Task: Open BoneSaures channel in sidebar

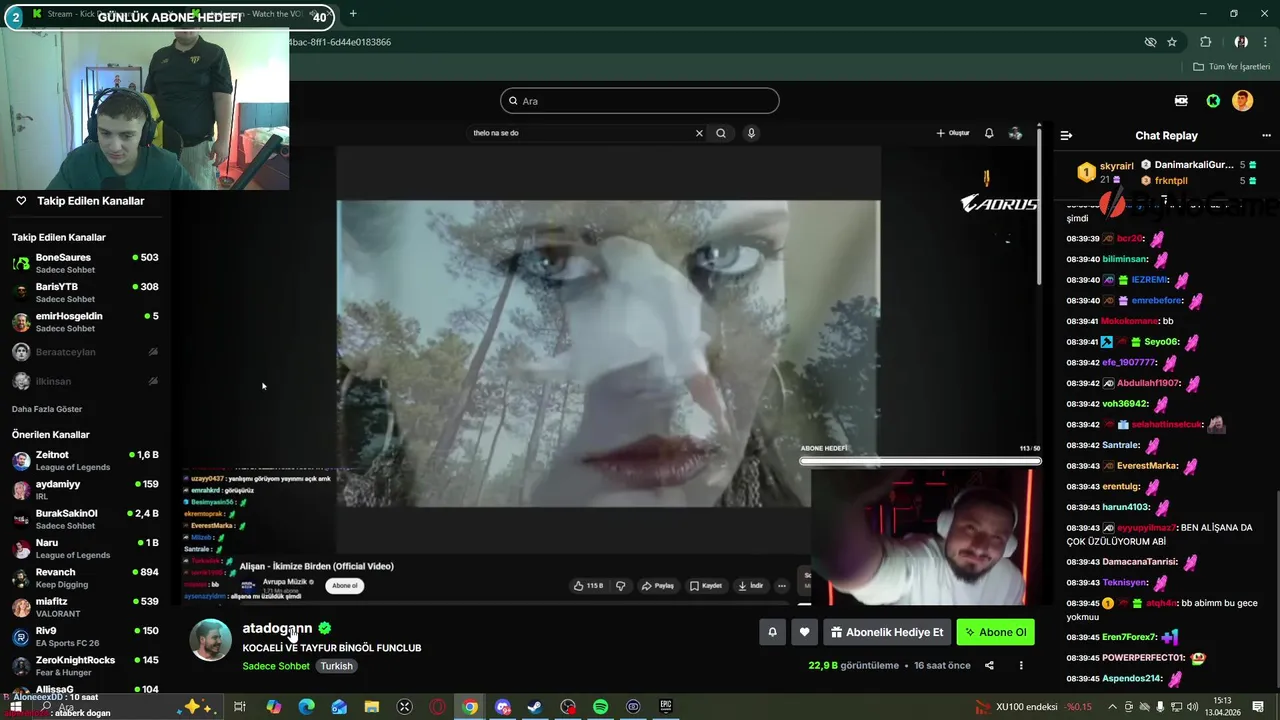Action: [85, 264]
